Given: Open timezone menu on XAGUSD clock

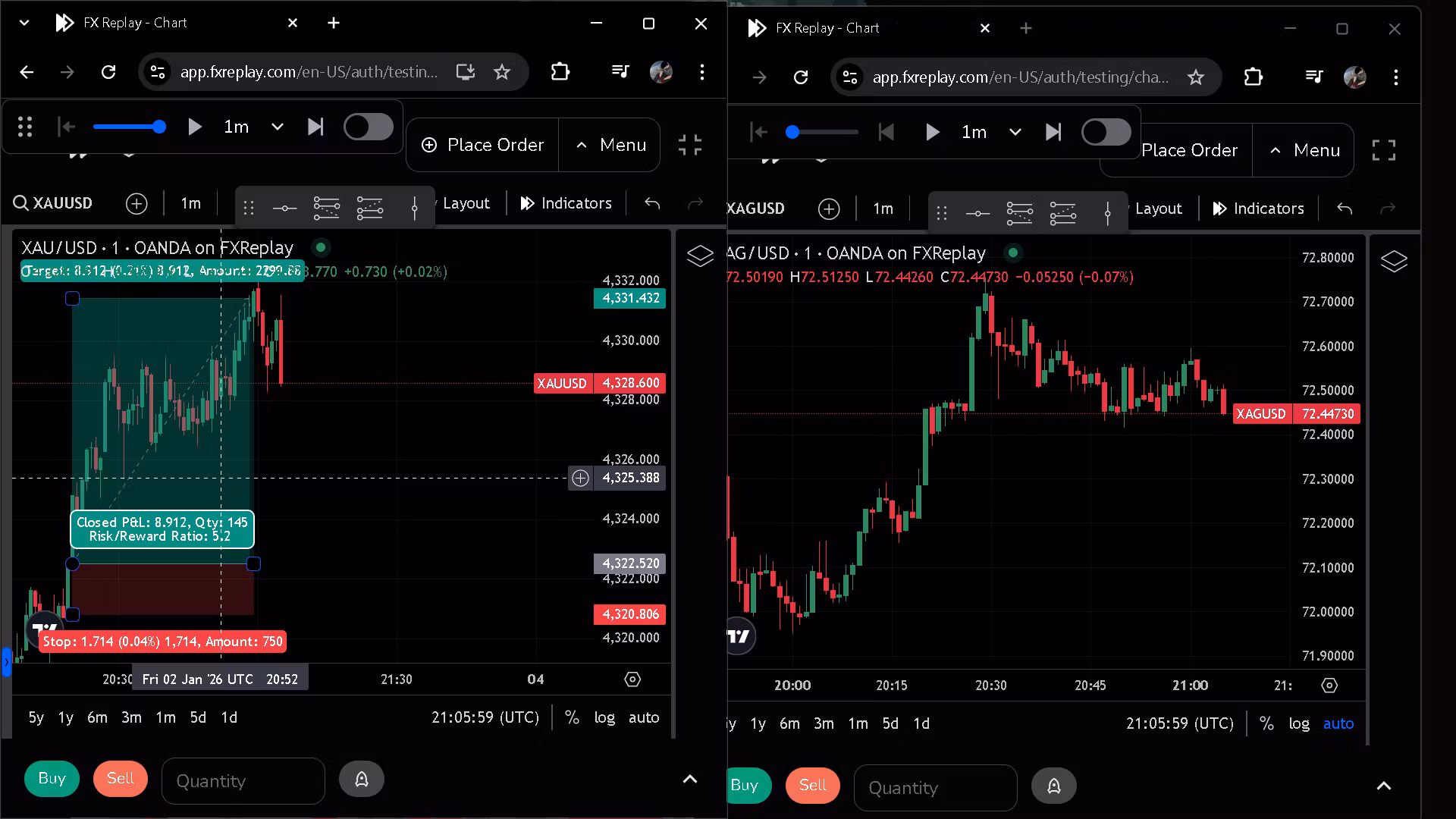Looking at the screenshot, I should [1180, 723].
